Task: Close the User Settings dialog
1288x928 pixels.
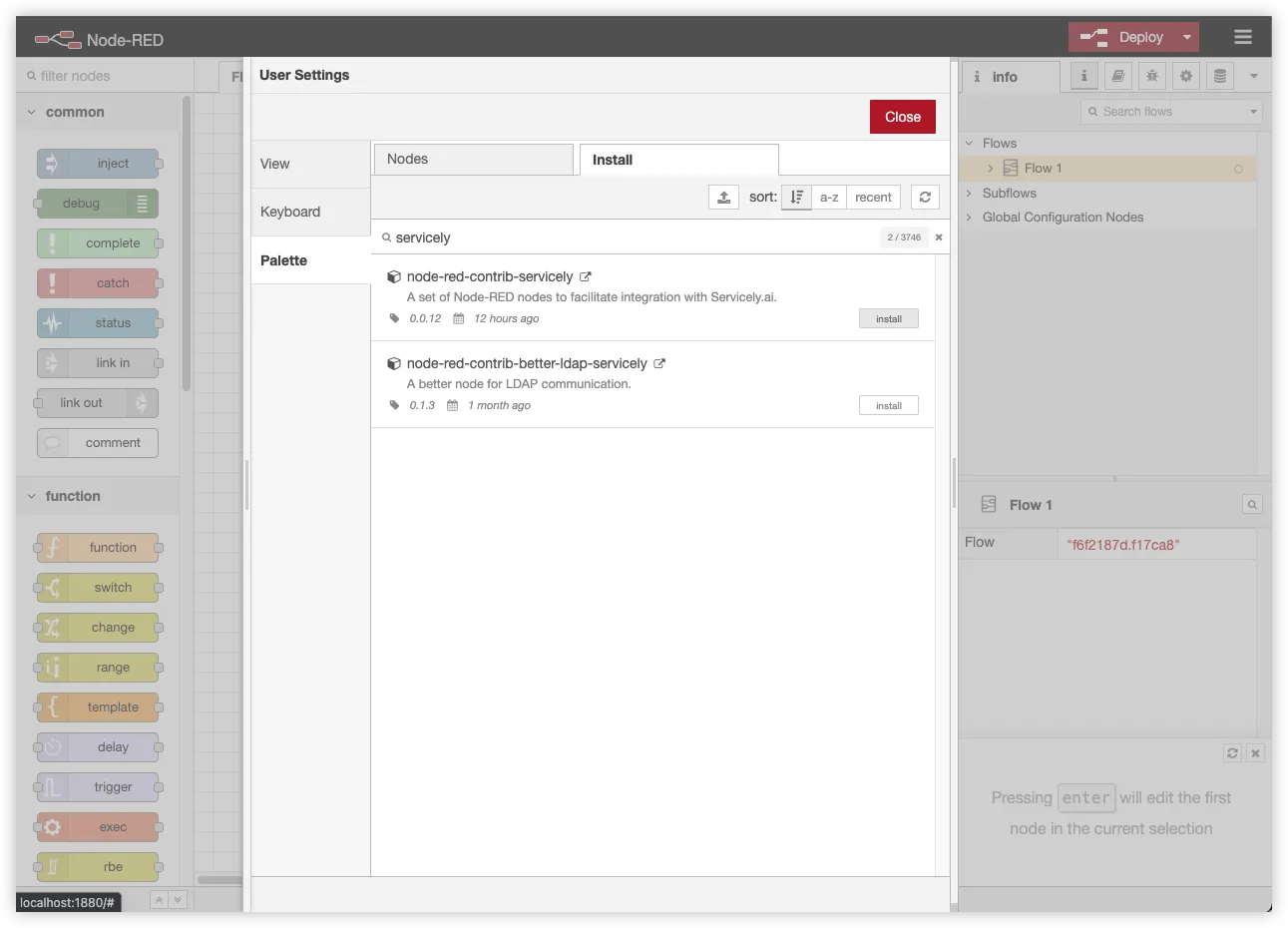Action: (902, 117)
